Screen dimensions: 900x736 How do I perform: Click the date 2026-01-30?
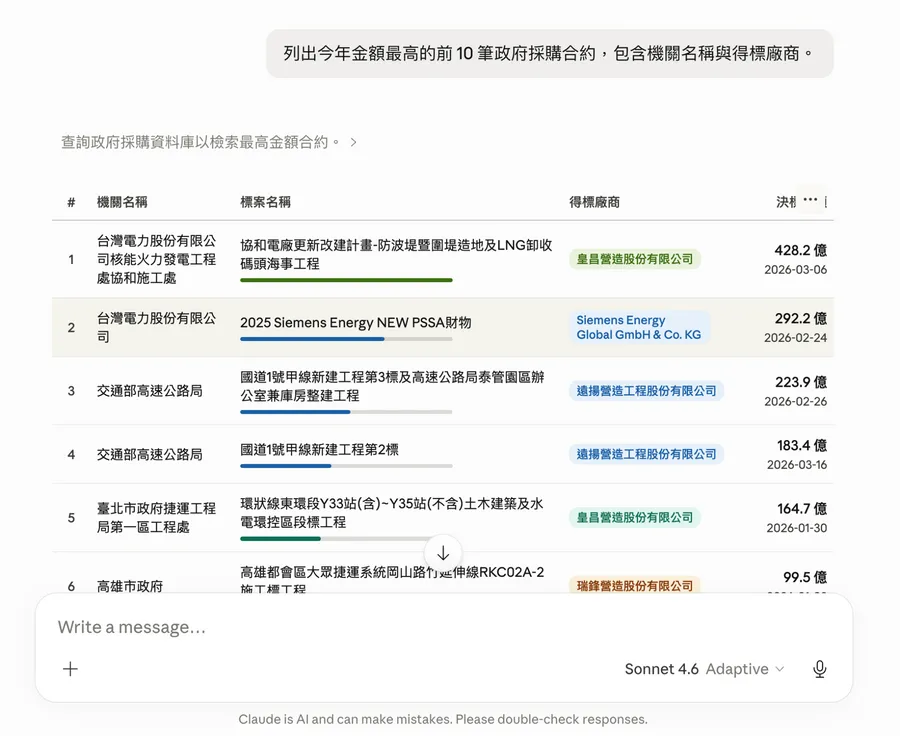pyautogui.click(x=797, y=528)
